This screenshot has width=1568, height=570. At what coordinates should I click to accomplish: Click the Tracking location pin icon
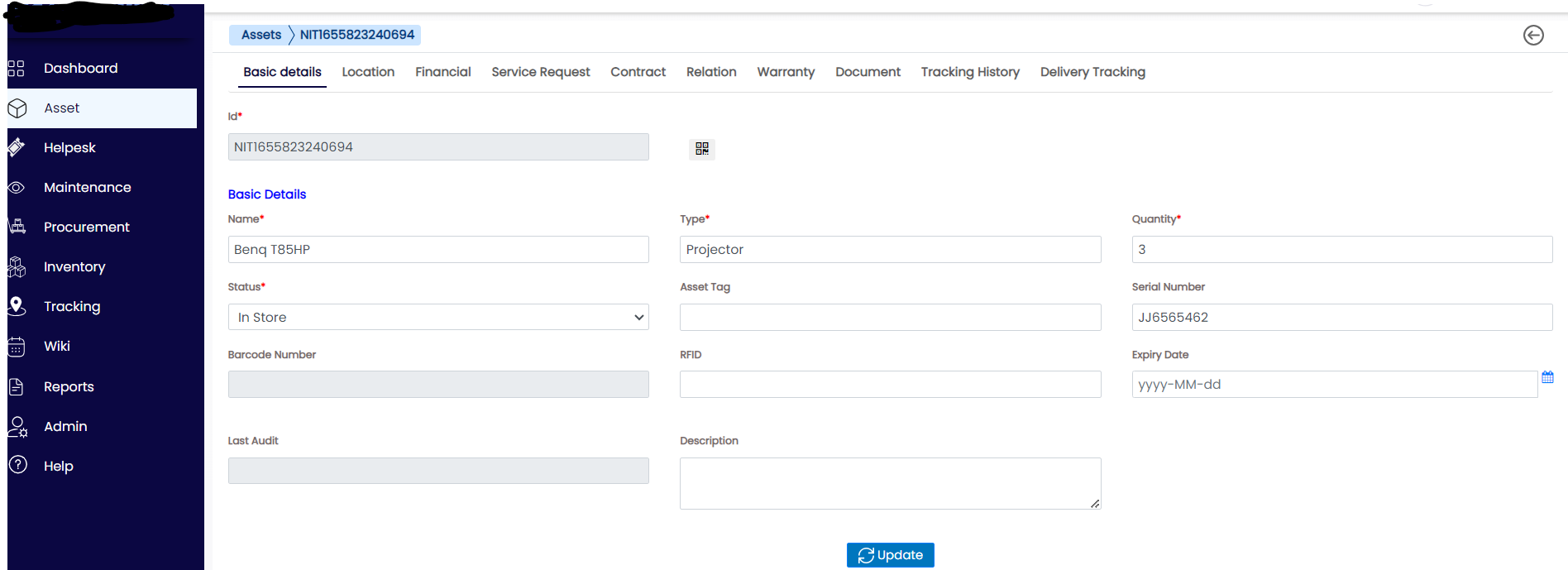17,306
